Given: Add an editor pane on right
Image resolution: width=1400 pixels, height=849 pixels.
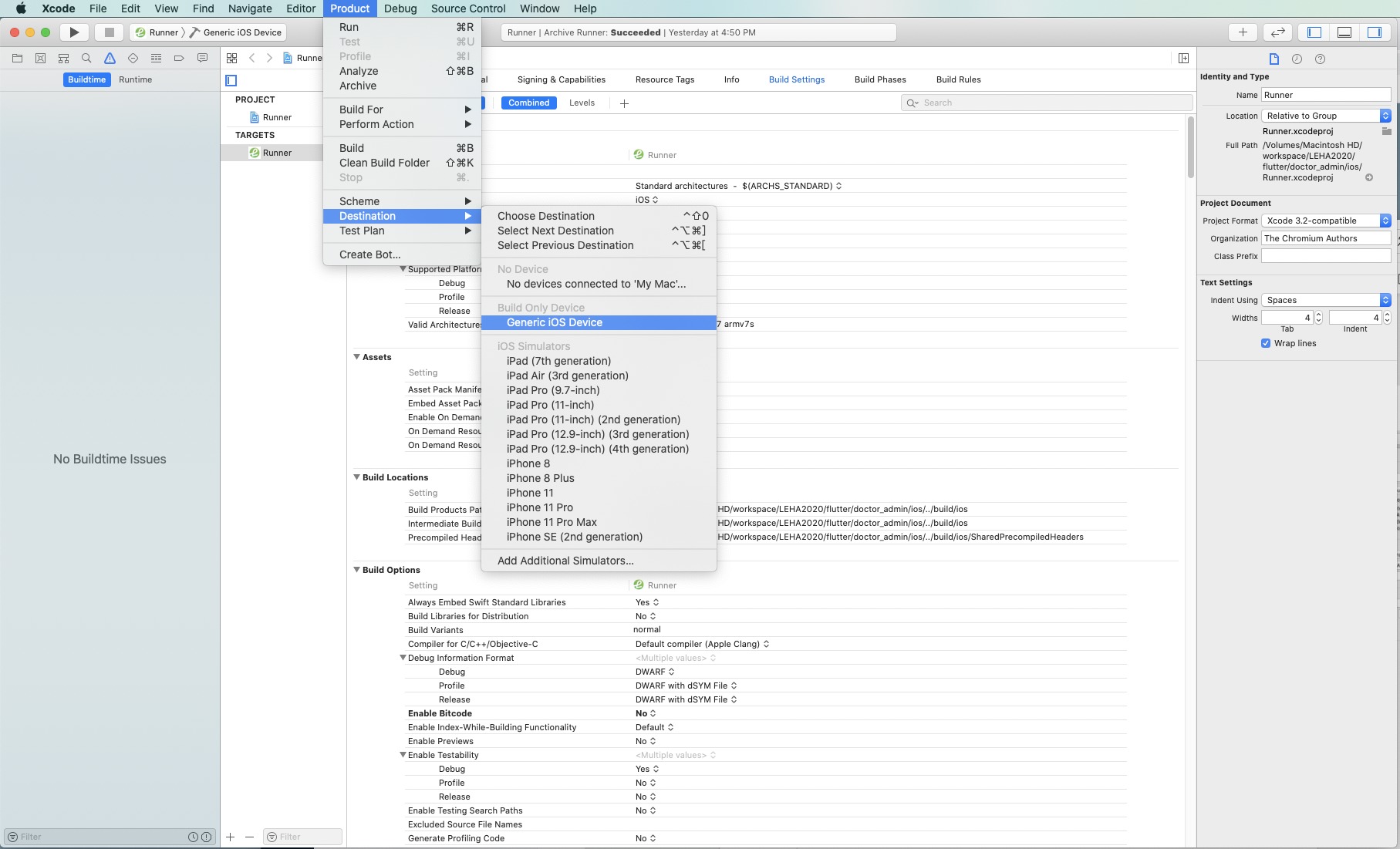Looking at the screenshot, I should point(1183,58).
